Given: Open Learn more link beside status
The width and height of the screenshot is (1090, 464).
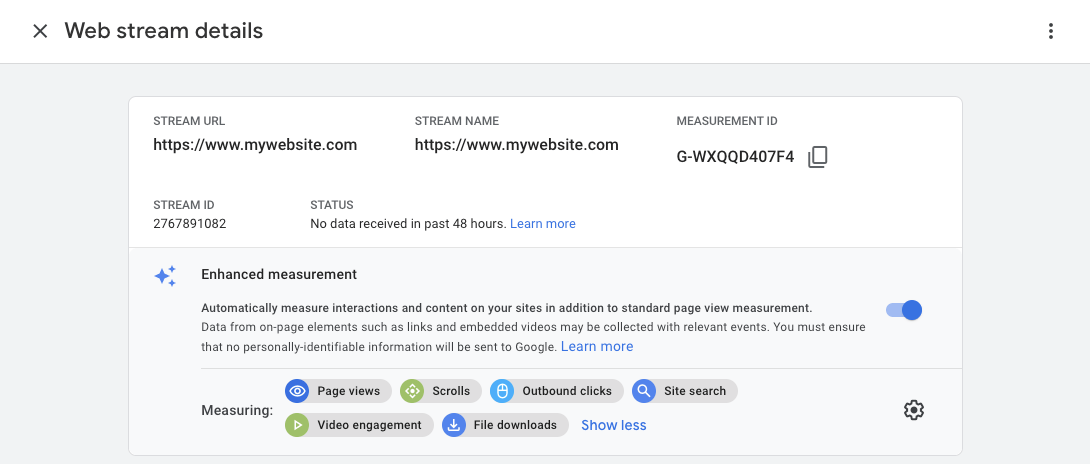Looking at the screenshot, I should pyautogui.click(x=542, y=224).
